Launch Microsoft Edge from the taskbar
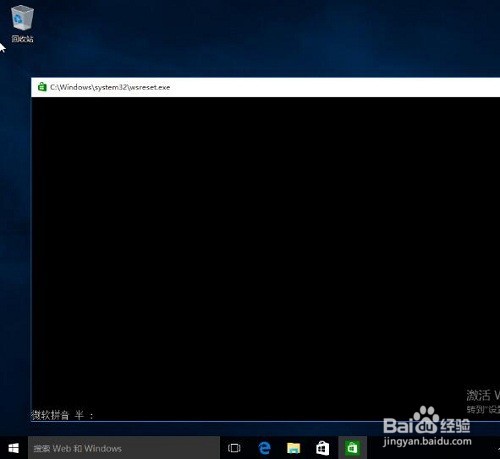 (265, 448)
